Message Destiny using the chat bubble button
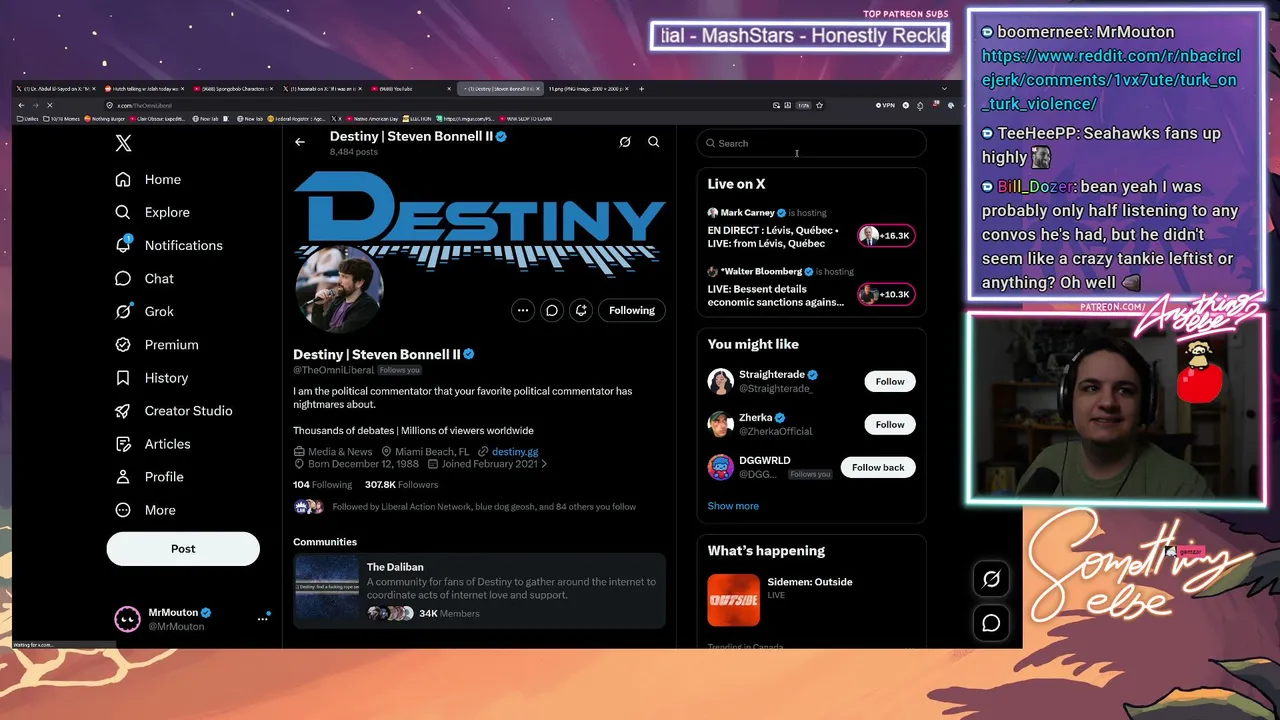Viewport: 1280px width, 720px height. pyautogui.click(x=552, y=310)
